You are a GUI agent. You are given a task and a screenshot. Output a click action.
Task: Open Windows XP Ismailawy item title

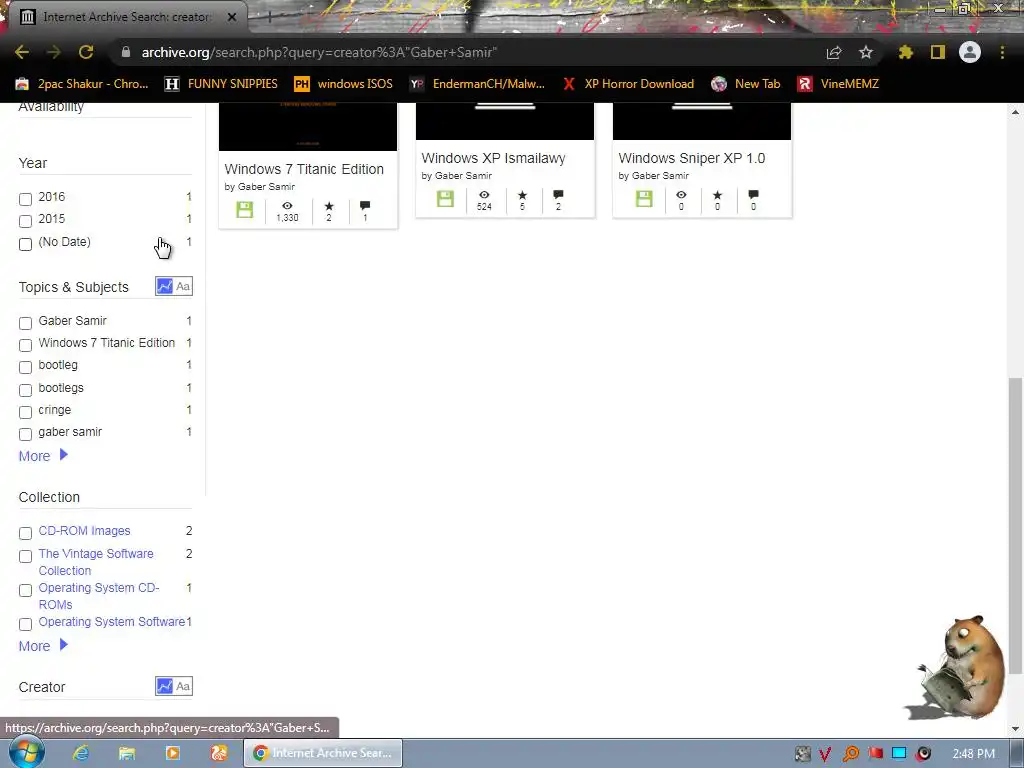pos(493,158)
